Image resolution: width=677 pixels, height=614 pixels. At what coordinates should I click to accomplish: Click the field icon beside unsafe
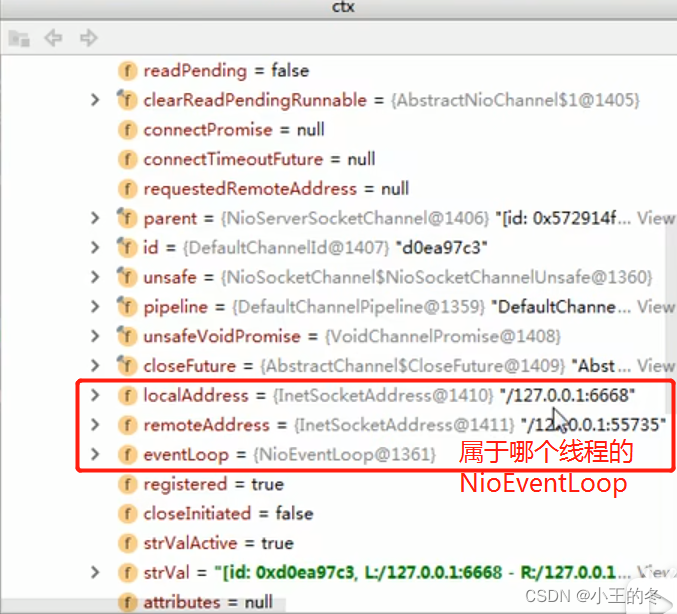tap(127, 277)
